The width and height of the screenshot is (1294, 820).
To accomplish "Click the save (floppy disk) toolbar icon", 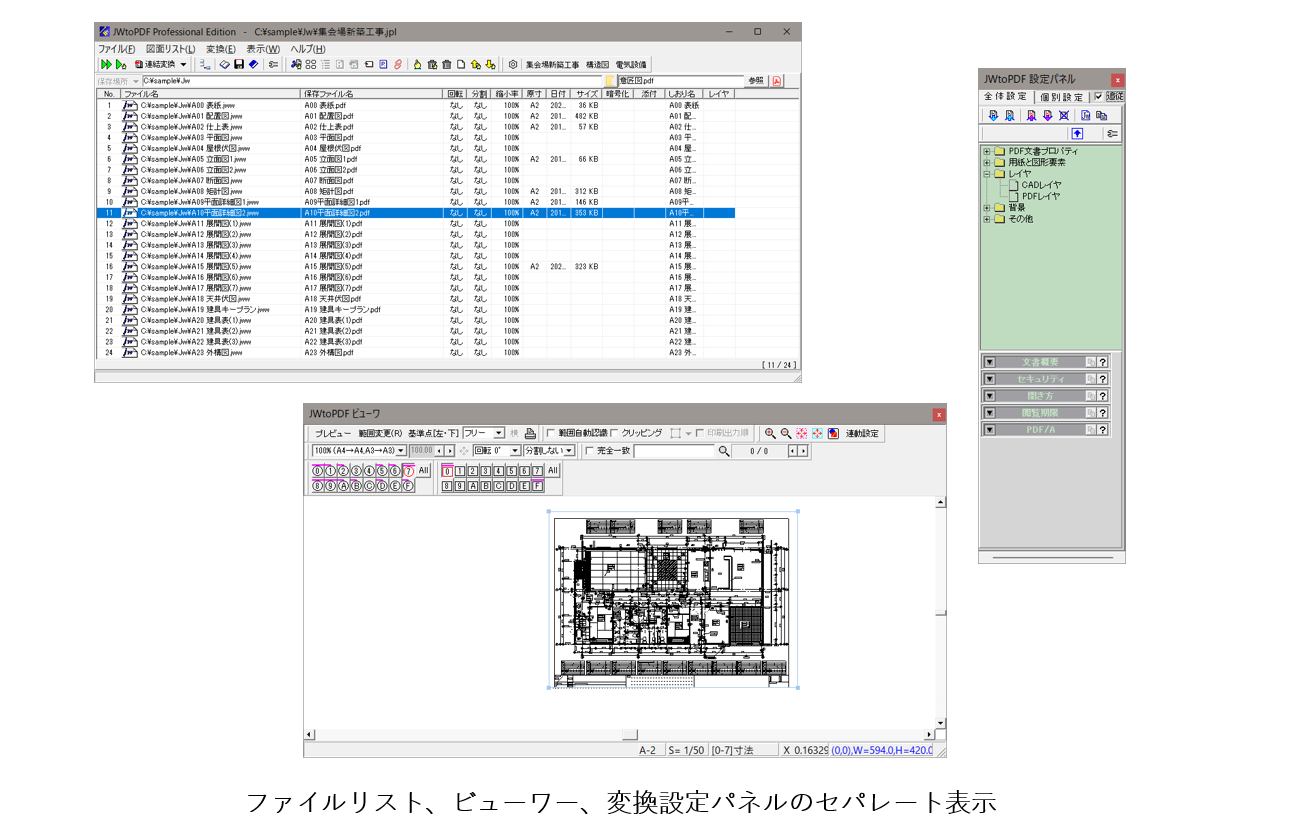I will click(240, 64).
